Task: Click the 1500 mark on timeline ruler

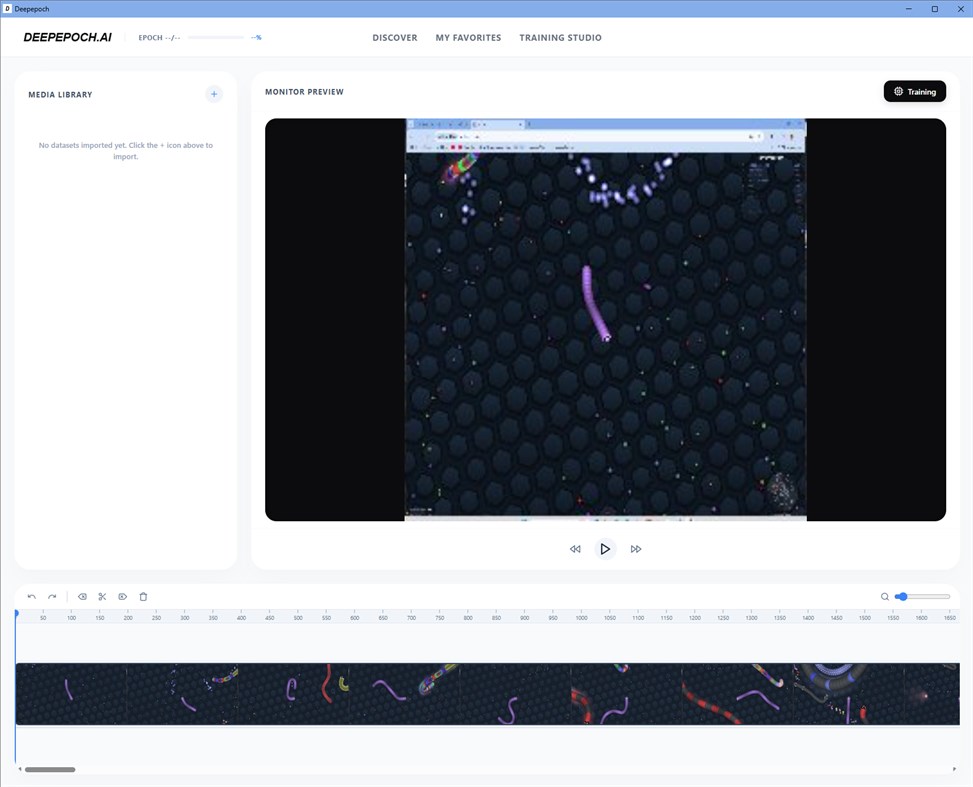Action: pyautogui.click(x=865, y=618)
